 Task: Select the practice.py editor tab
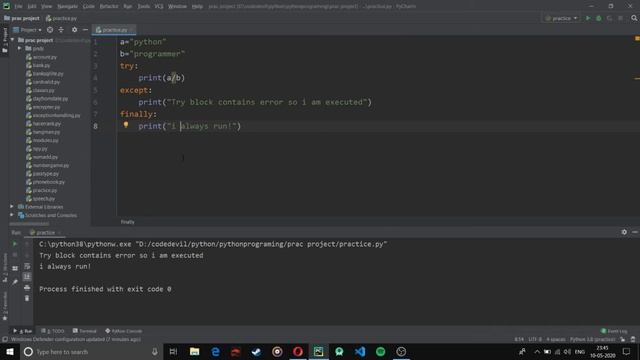pos(113,30)
